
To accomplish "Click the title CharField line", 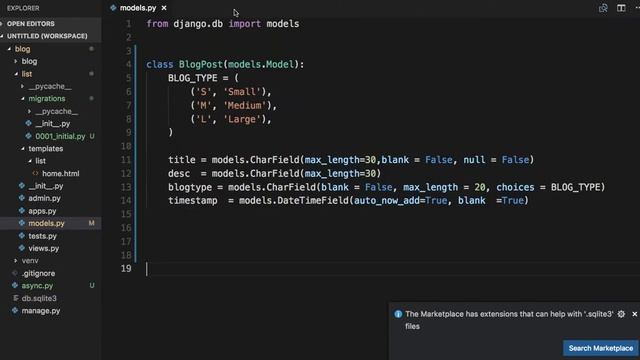I will coord(351,160).
